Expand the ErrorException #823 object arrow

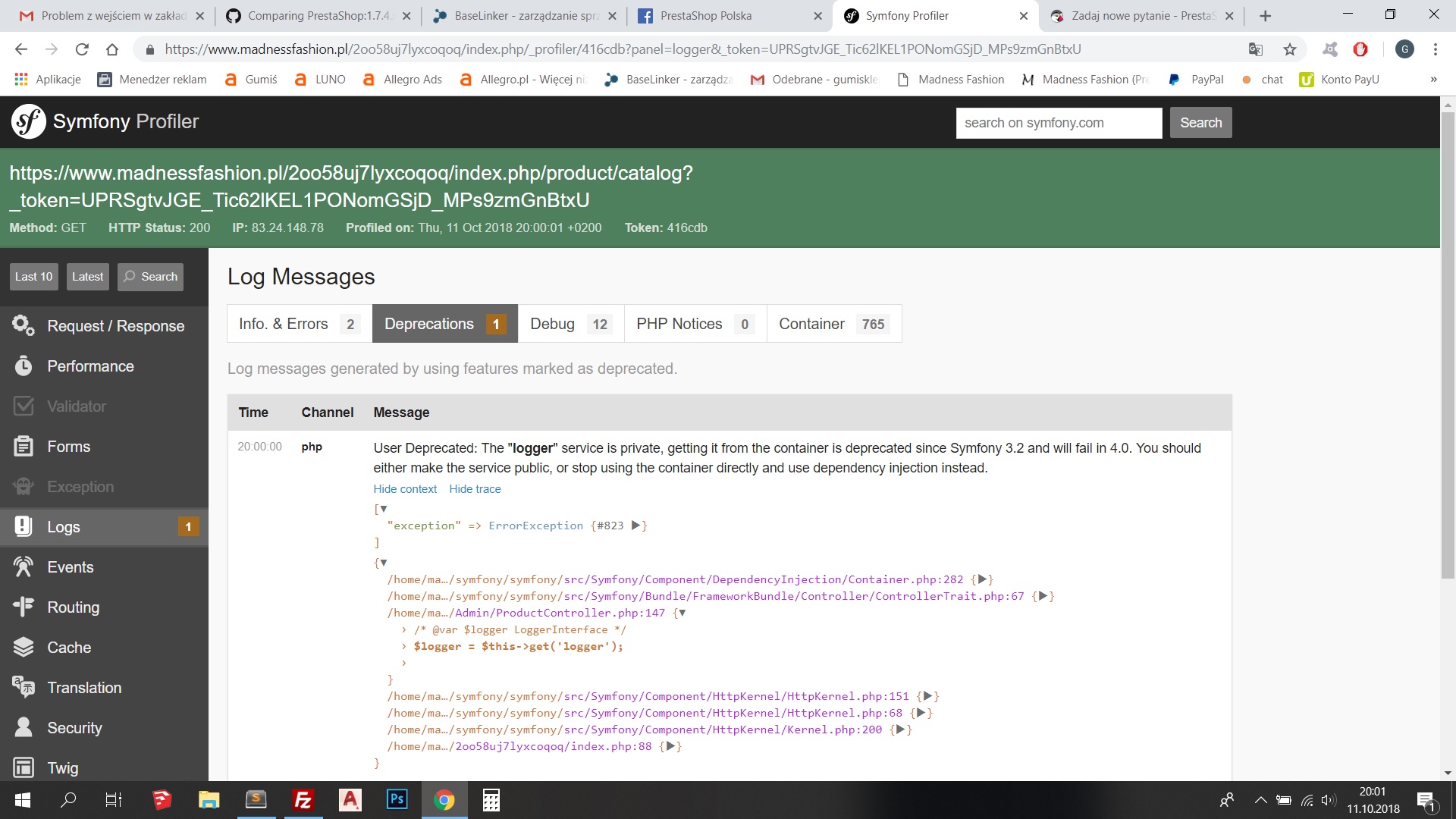coord(636,525)
